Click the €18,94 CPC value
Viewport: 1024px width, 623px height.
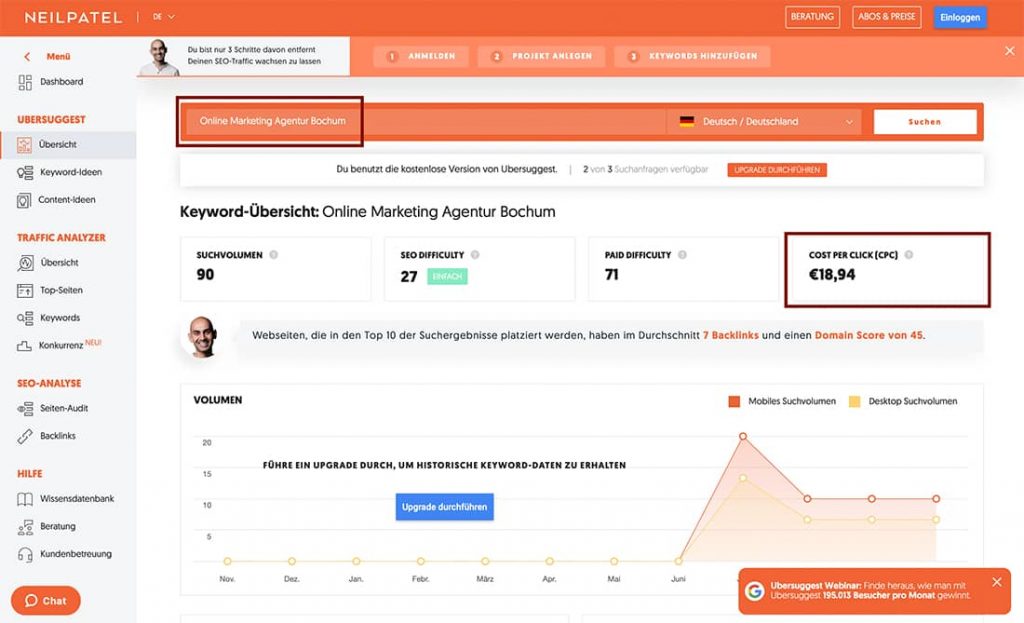coord(831,275)
